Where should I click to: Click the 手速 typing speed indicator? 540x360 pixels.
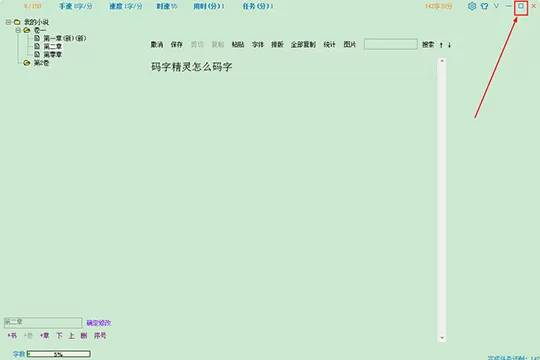pyautogui.click(x=76, y=6)
